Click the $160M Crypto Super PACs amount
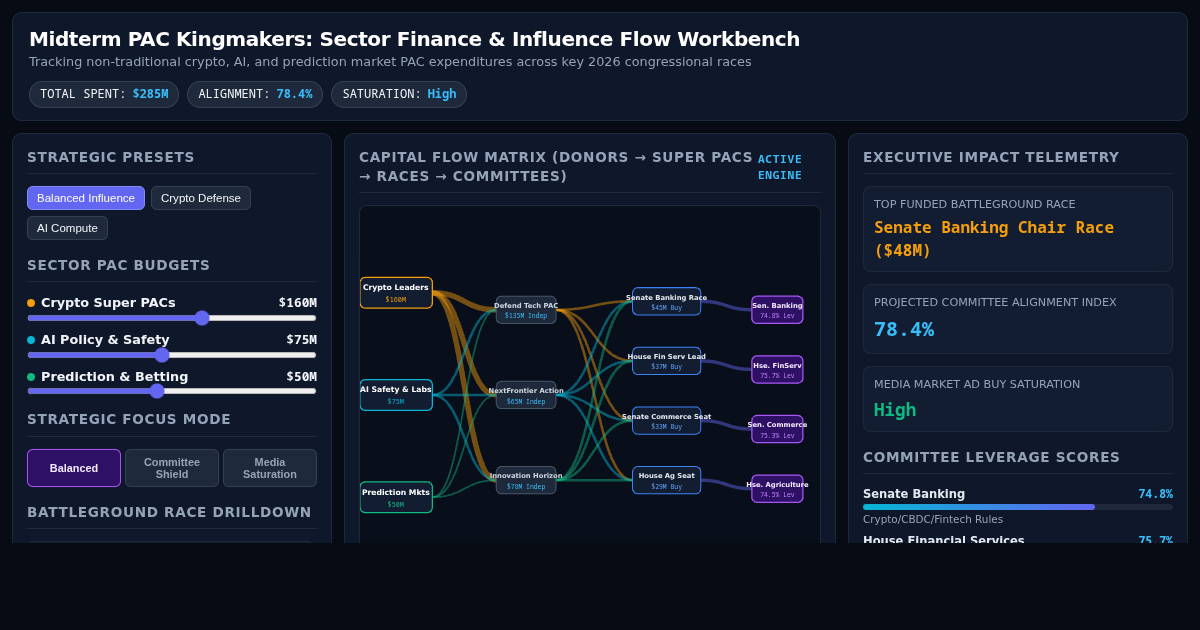The height and width of the screenshot is (630, 1200). (x=298, y=303)
